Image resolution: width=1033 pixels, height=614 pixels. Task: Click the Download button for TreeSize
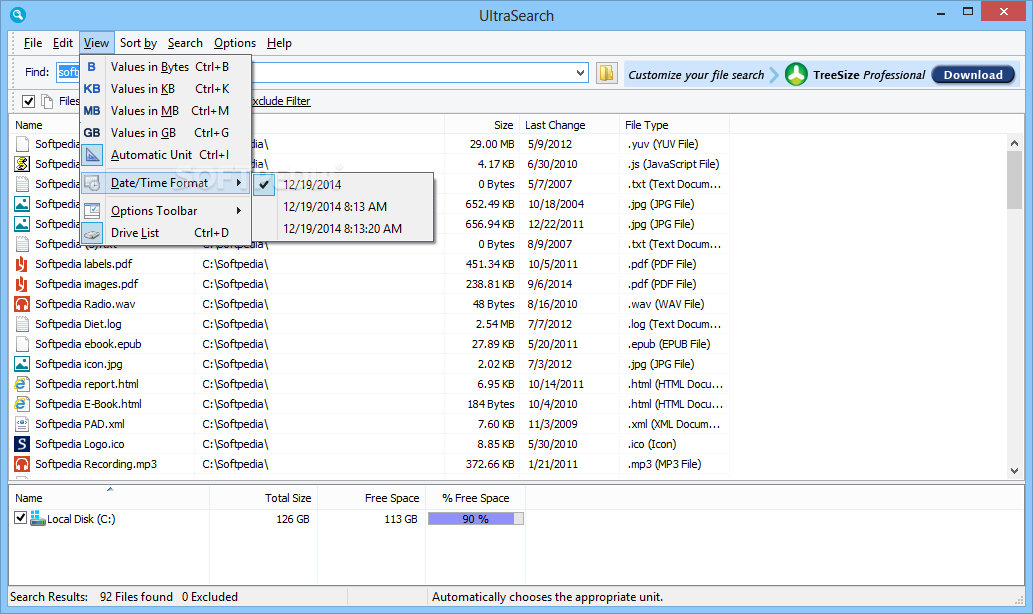(x=973, y=74)
